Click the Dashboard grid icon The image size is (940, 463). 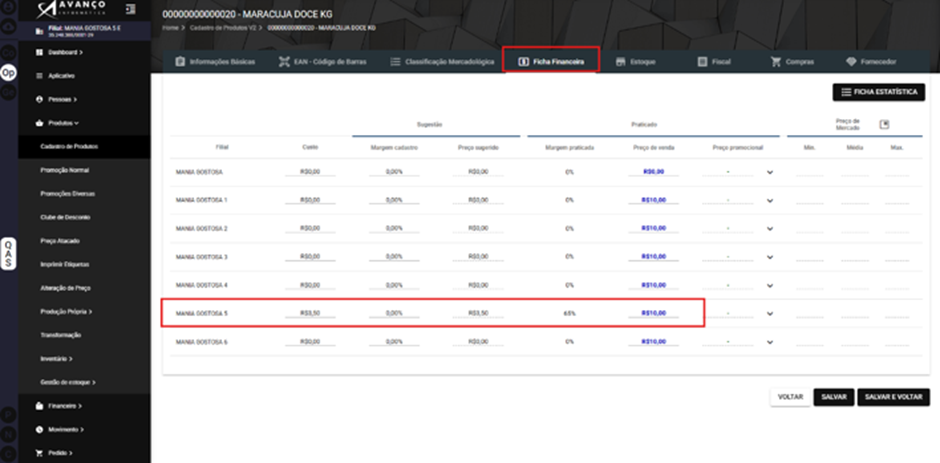[x=40, y=53]
